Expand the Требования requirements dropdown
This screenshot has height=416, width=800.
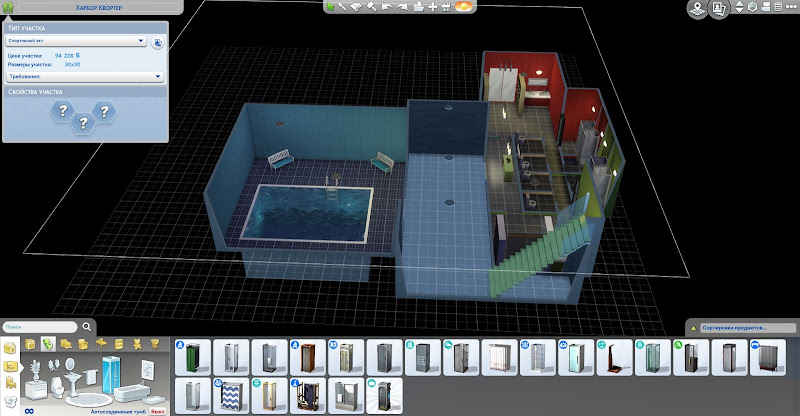coord(85,77)
